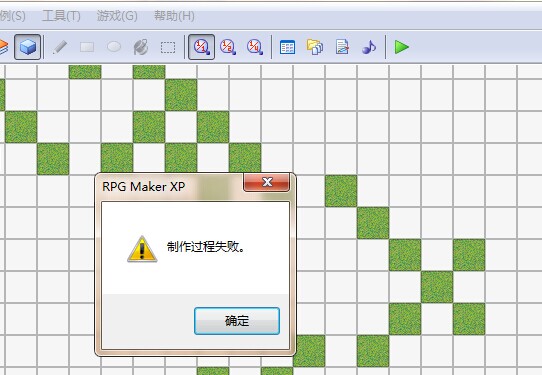Click the RPG Maker XP dialog title
Viewport: 542px width, 375px height.
point(144,187)
